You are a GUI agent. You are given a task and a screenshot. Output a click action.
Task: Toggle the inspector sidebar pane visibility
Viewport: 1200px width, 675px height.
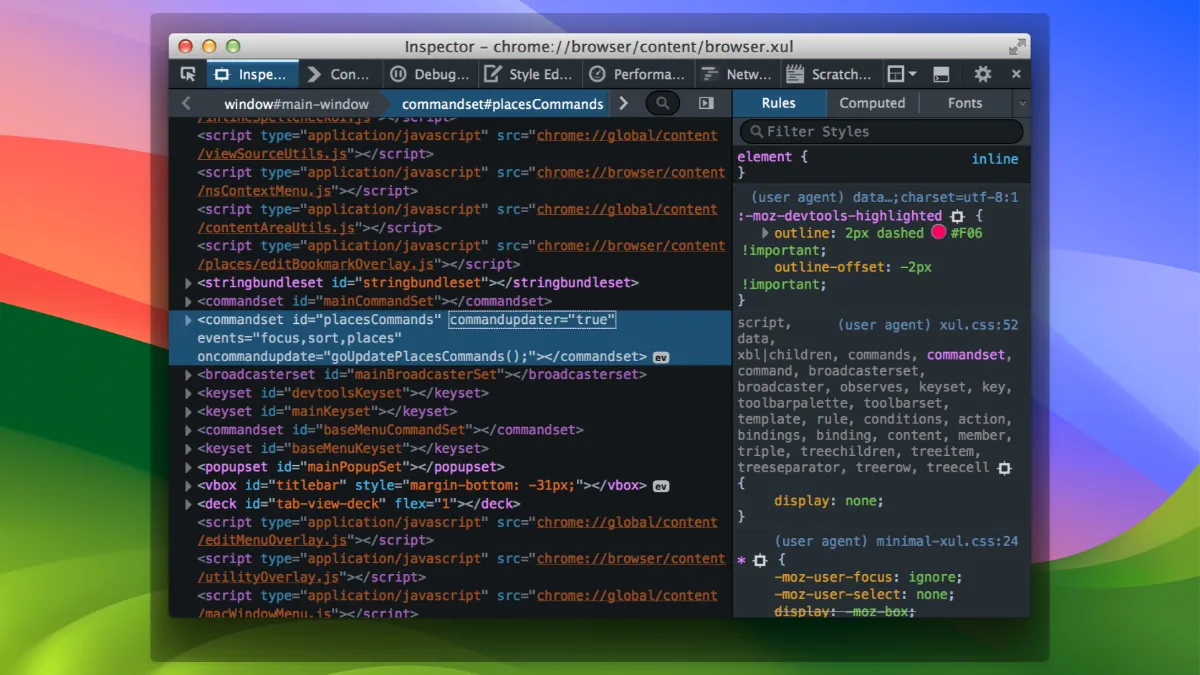coord(706,103)
